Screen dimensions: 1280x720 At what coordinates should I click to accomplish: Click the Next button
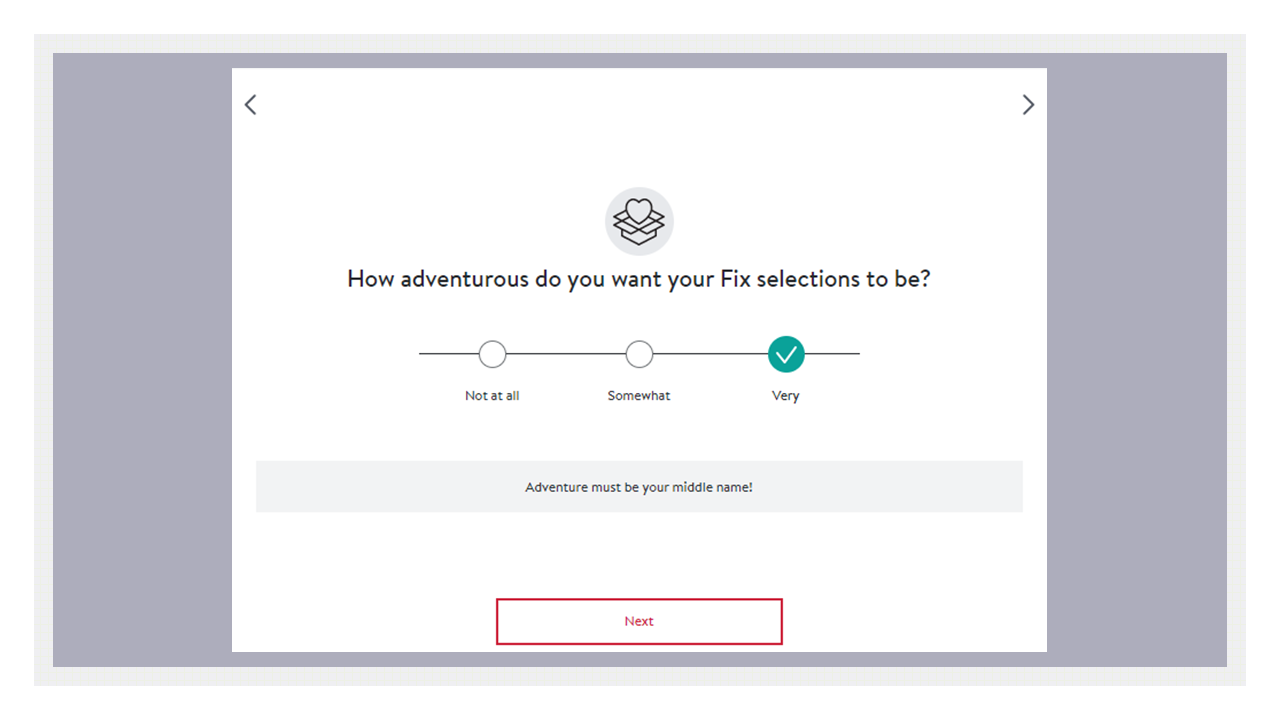pyautogui.click(x=639, y=621)
